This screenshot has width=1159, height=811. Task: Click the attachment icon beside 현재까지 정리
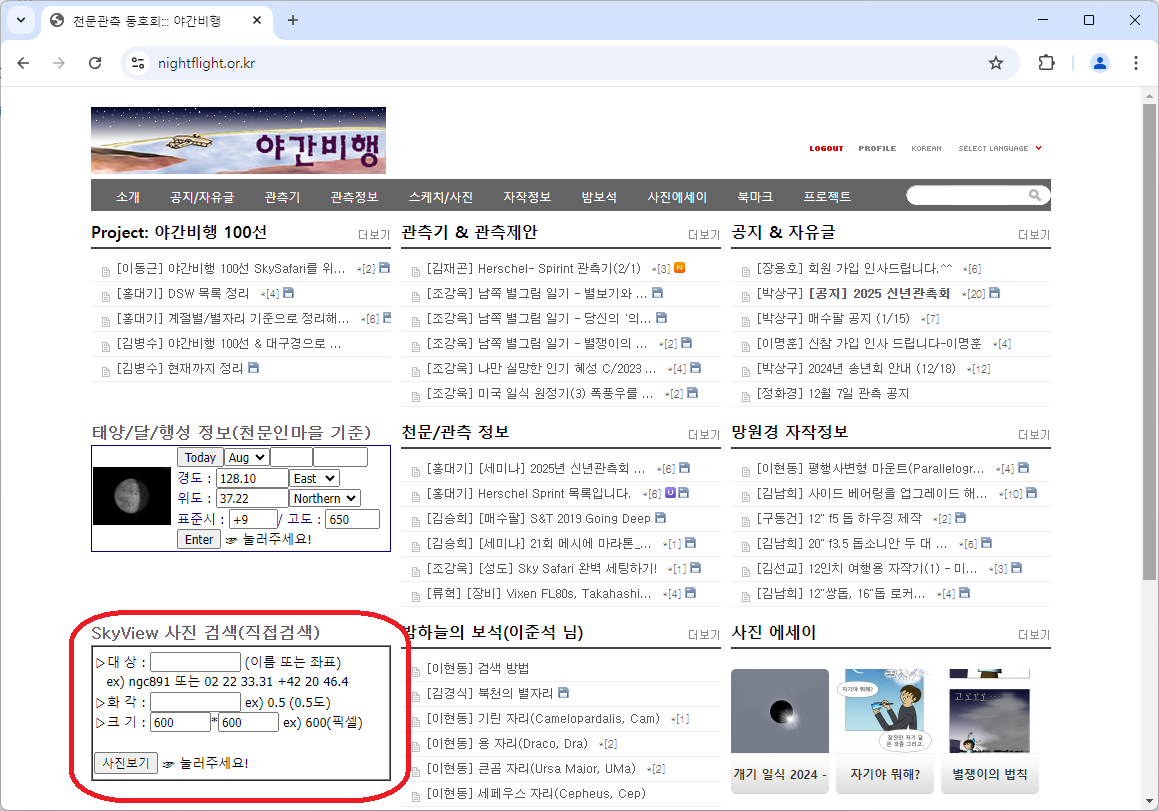[253, 367]
